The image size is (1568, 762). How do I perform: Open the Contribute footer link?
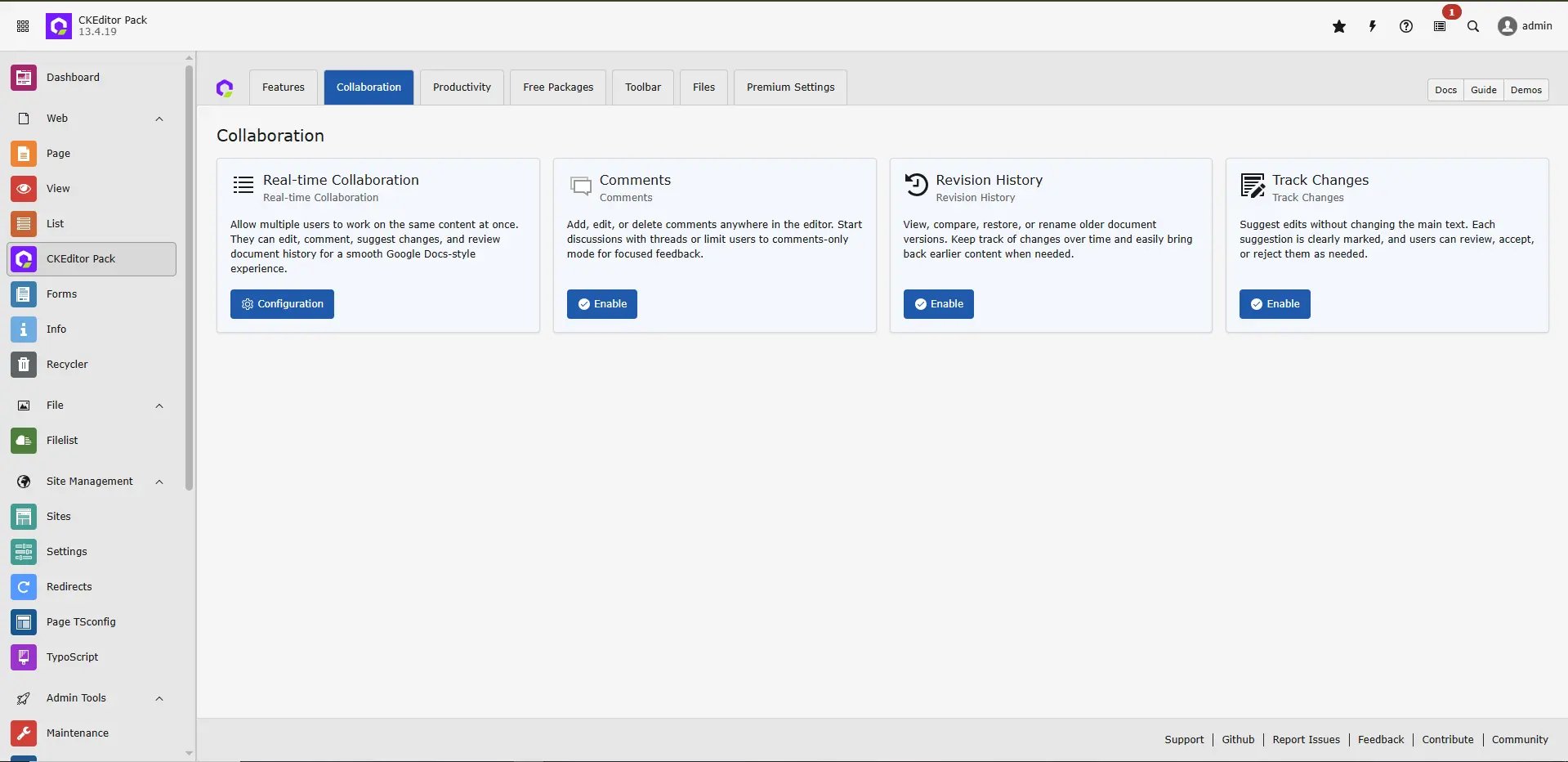tap(1448, 740)
